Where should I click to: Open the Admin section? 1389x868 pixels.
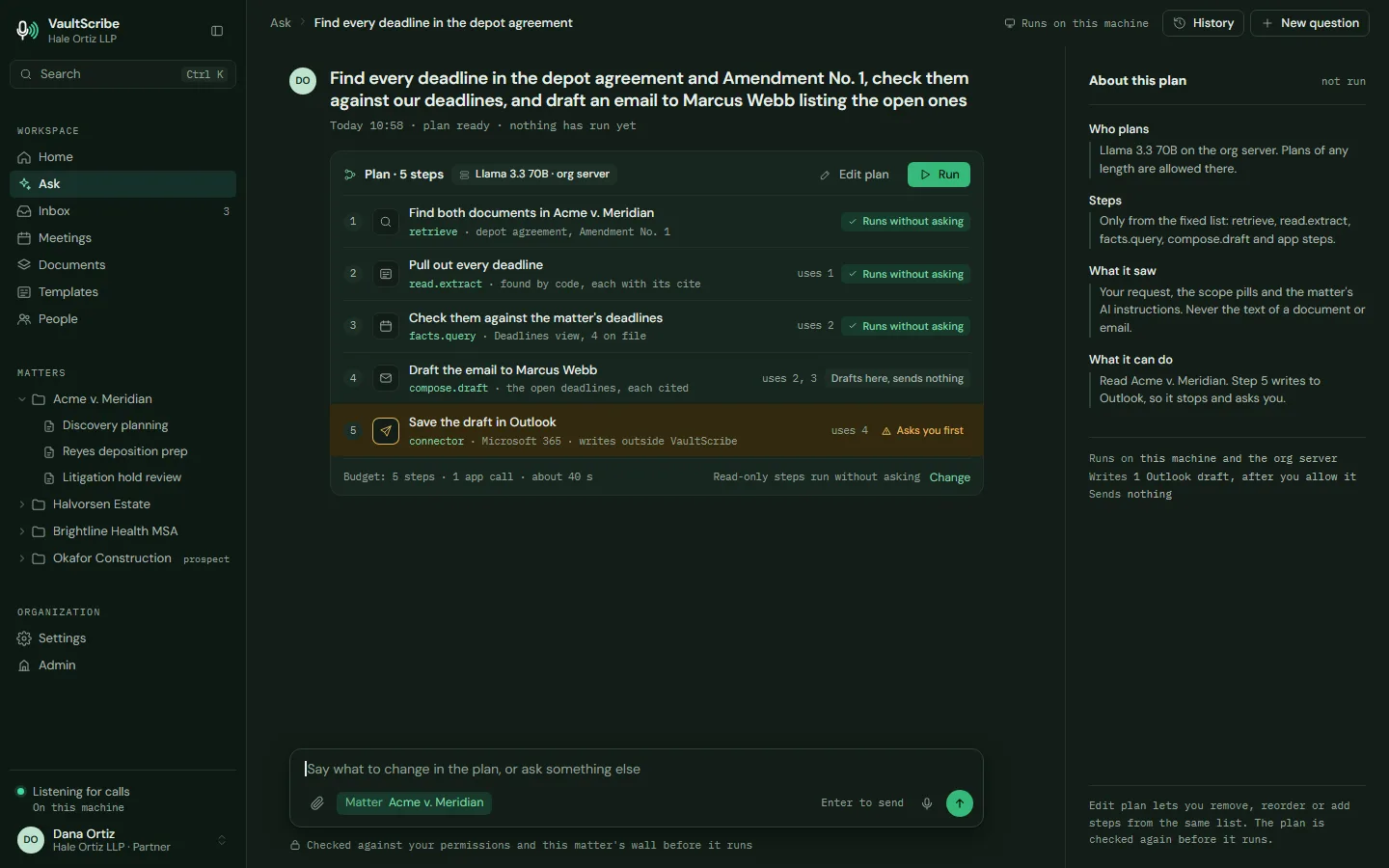pyautogui.click(x=123, y=665)
